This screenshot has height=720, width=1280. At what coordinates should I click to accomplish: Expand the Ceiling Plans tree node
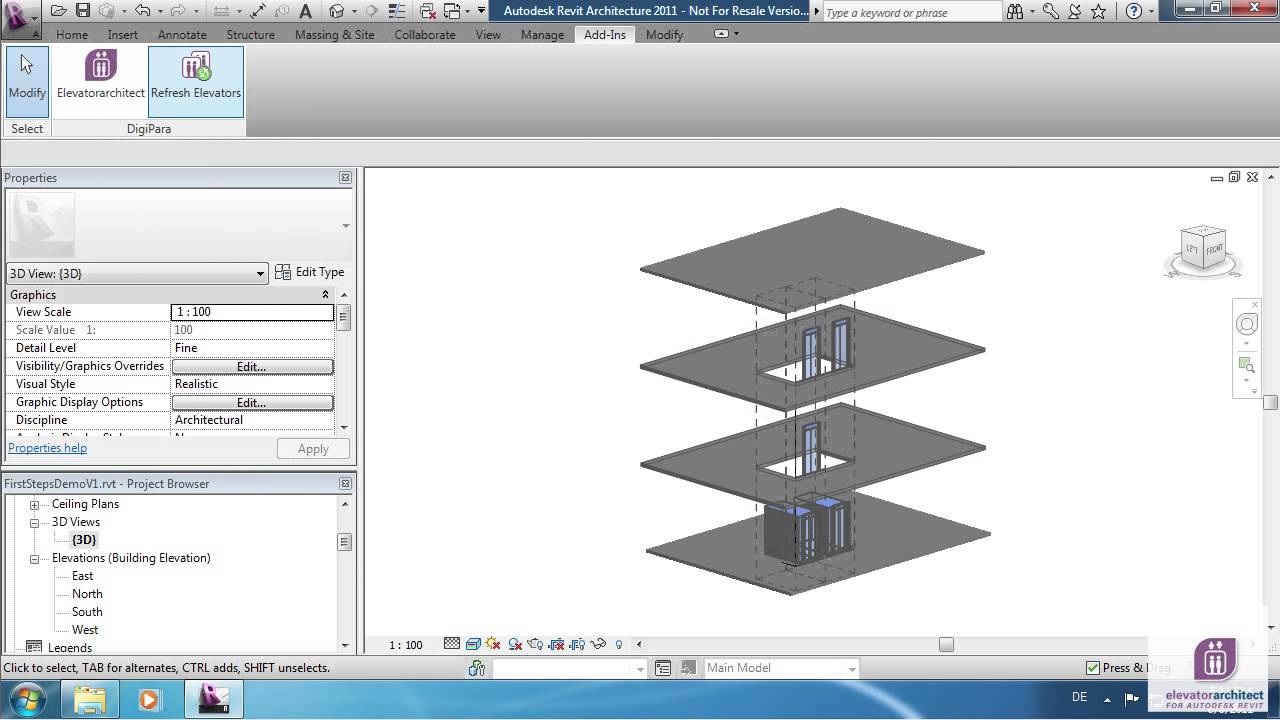click(34, 504)
